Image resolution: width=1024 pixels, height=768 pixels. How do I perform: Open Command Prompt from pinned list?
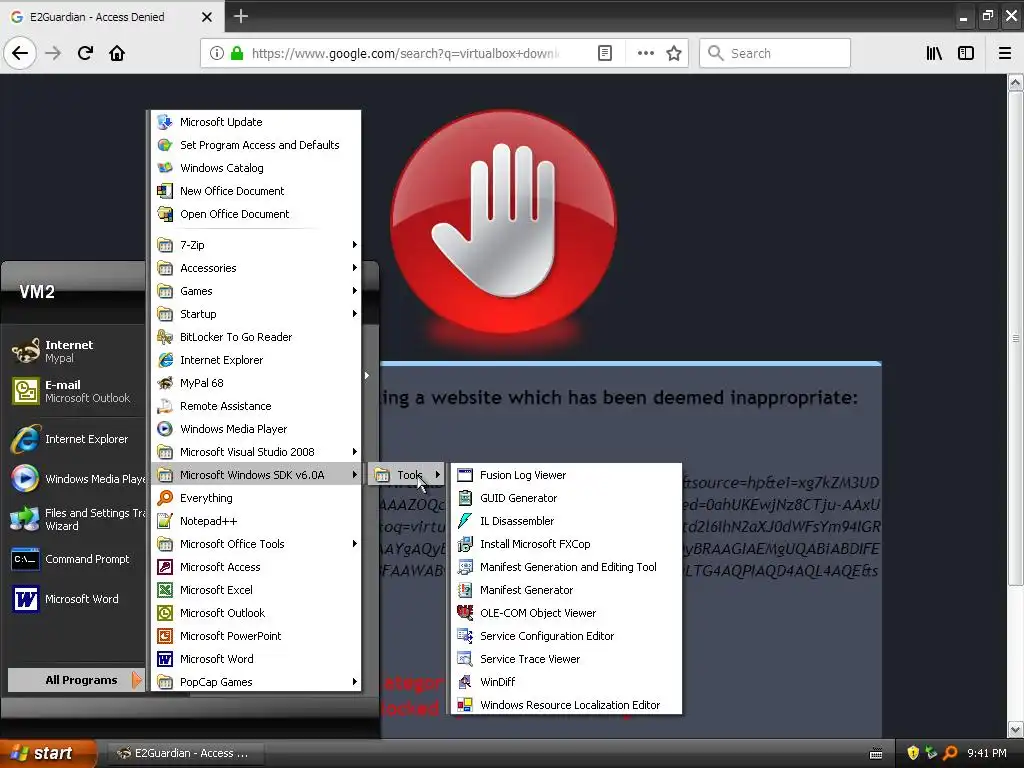point(76,559)
